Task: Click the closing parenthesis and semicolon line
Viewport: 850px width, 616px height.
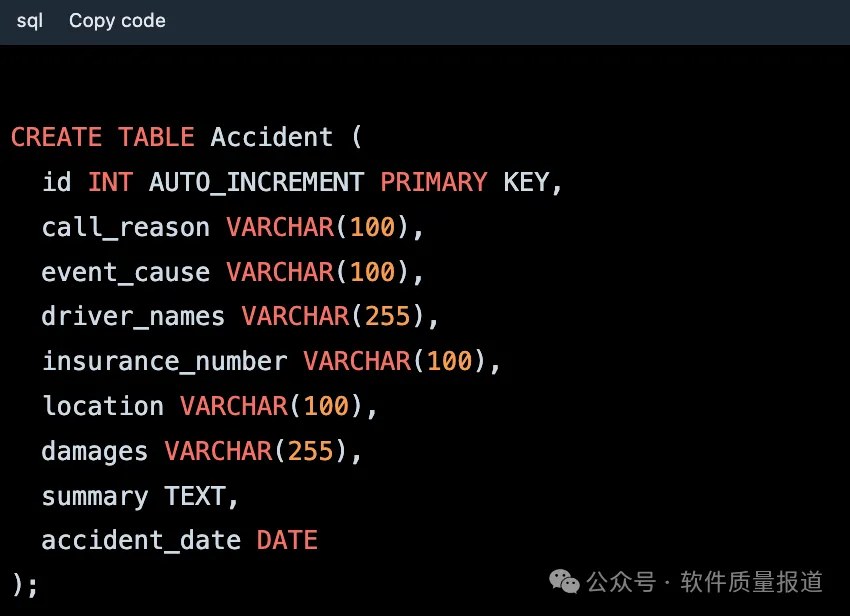Action: [25, 584]
